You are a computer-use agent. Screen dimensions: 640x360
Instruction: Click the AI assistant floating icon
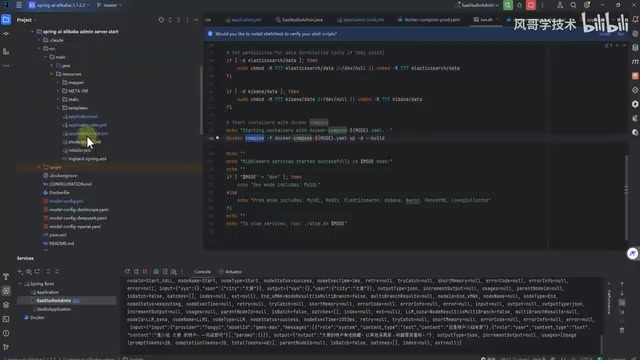(x=633, y=253)
